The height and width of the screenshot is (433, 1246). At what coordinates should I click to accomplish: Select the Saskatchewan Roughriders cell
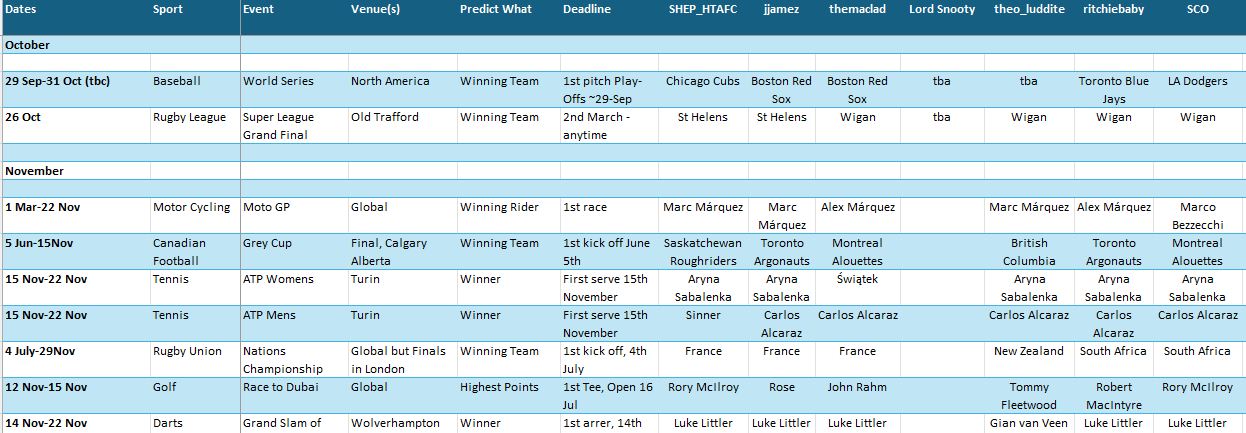click(702, 251)
